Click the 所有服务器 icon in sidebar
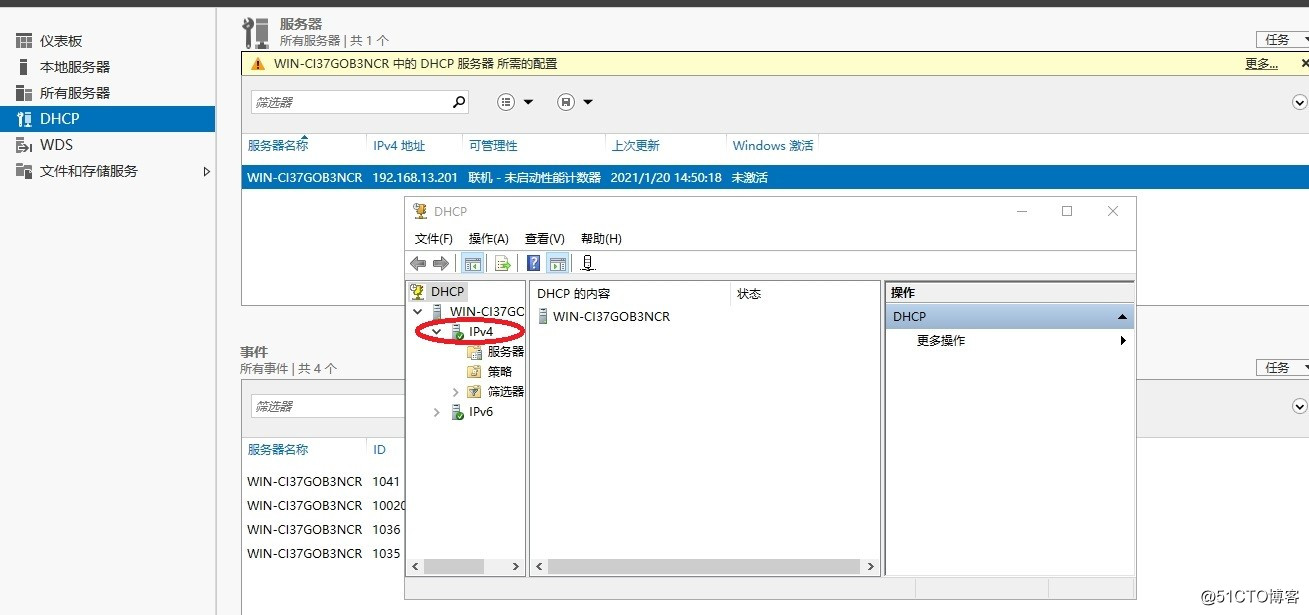The width and height of the screenshot is (1309, 615). point(24,93)
